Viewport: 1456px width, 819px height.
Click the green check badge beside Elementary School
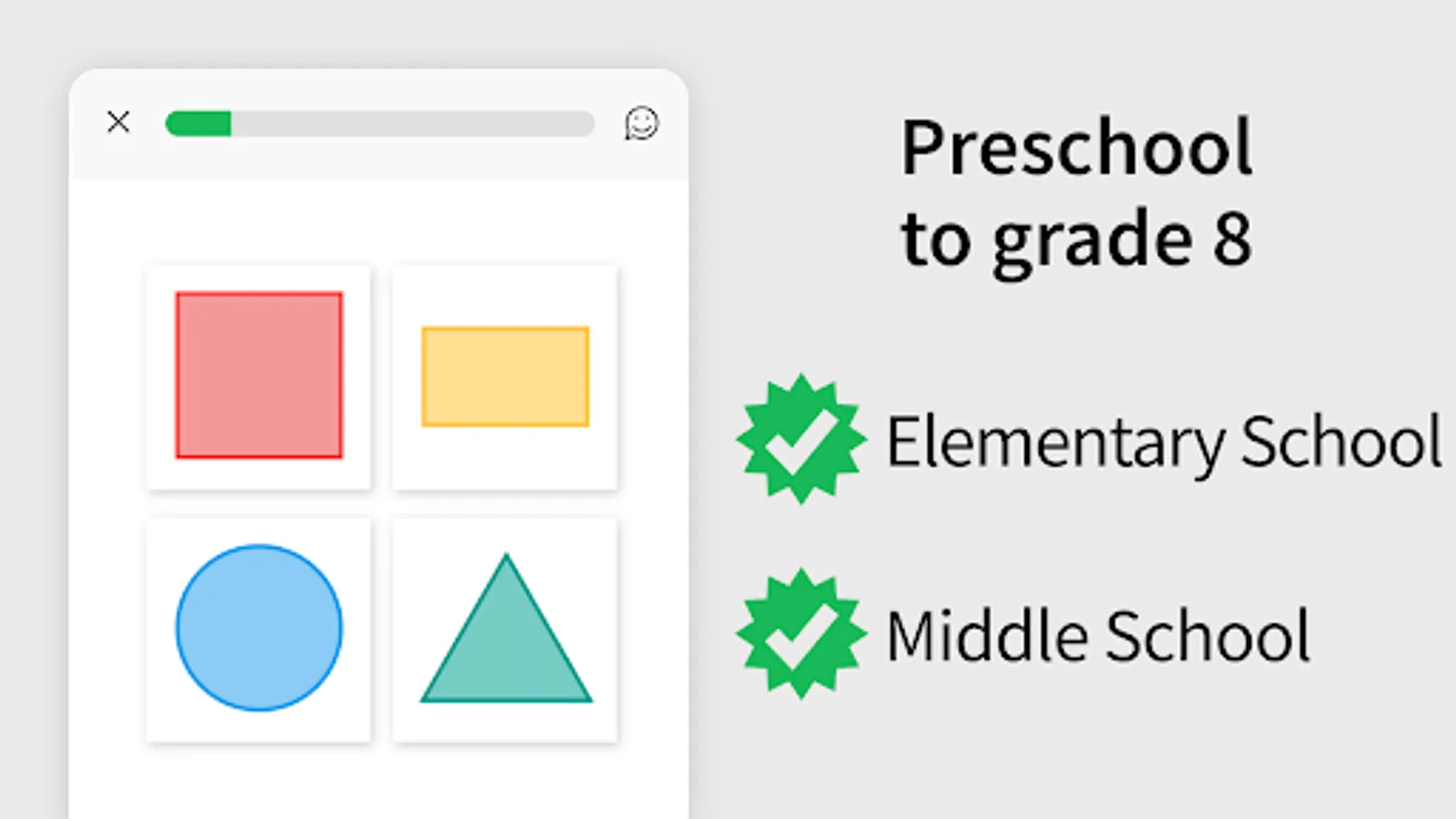801,439
